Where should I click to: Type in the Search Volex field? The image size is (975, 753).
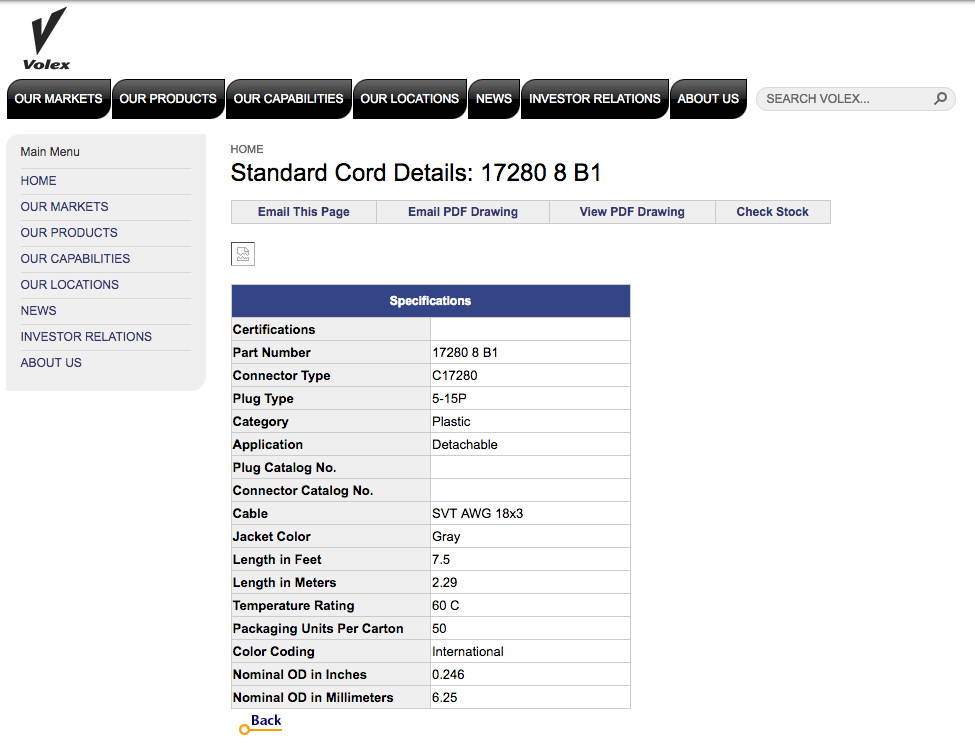pyautogui.click(x=845, y=99)
